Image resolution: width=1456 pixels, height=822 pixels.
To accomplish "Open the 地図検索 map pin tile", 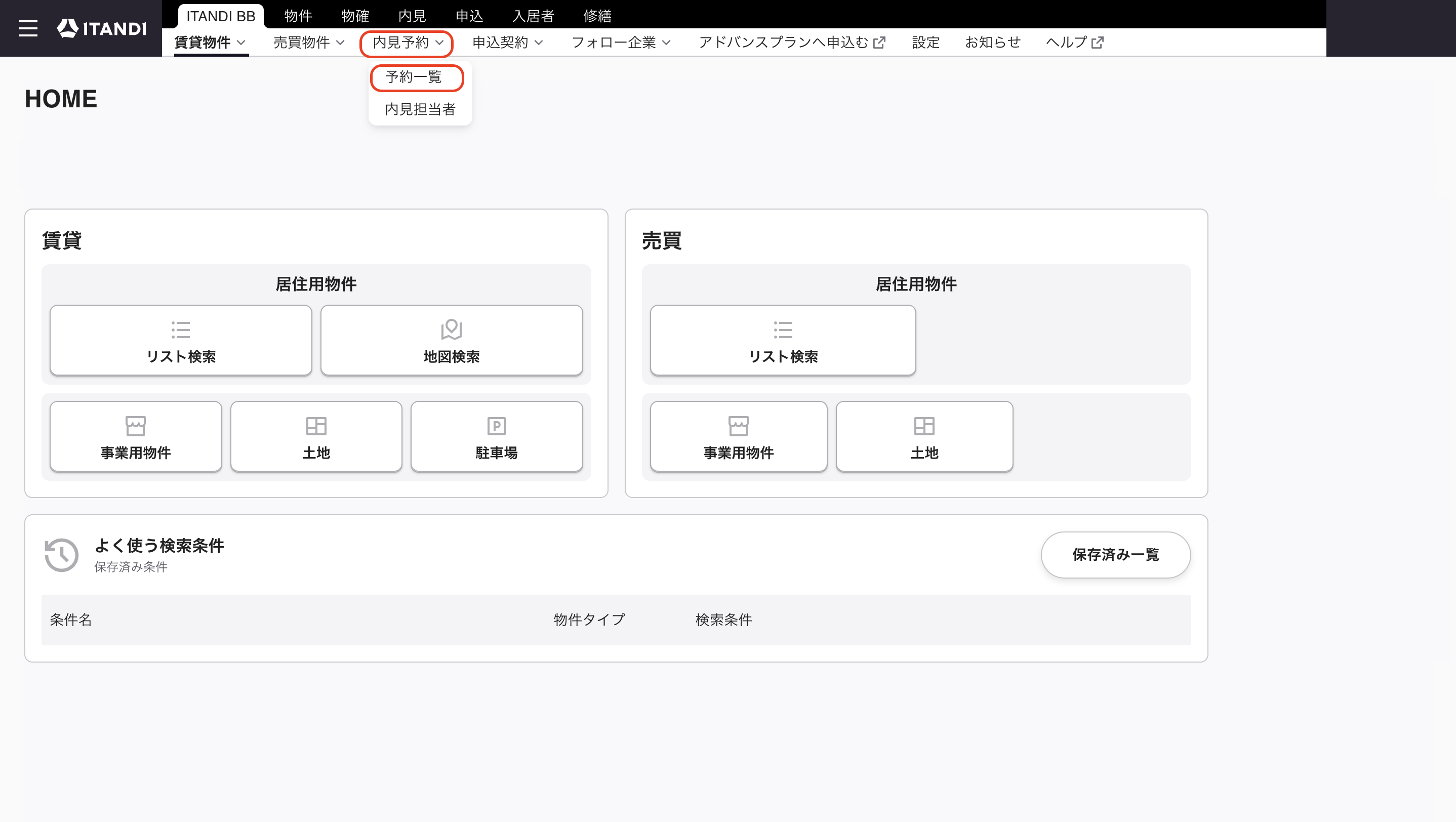I will pos(452,340).
